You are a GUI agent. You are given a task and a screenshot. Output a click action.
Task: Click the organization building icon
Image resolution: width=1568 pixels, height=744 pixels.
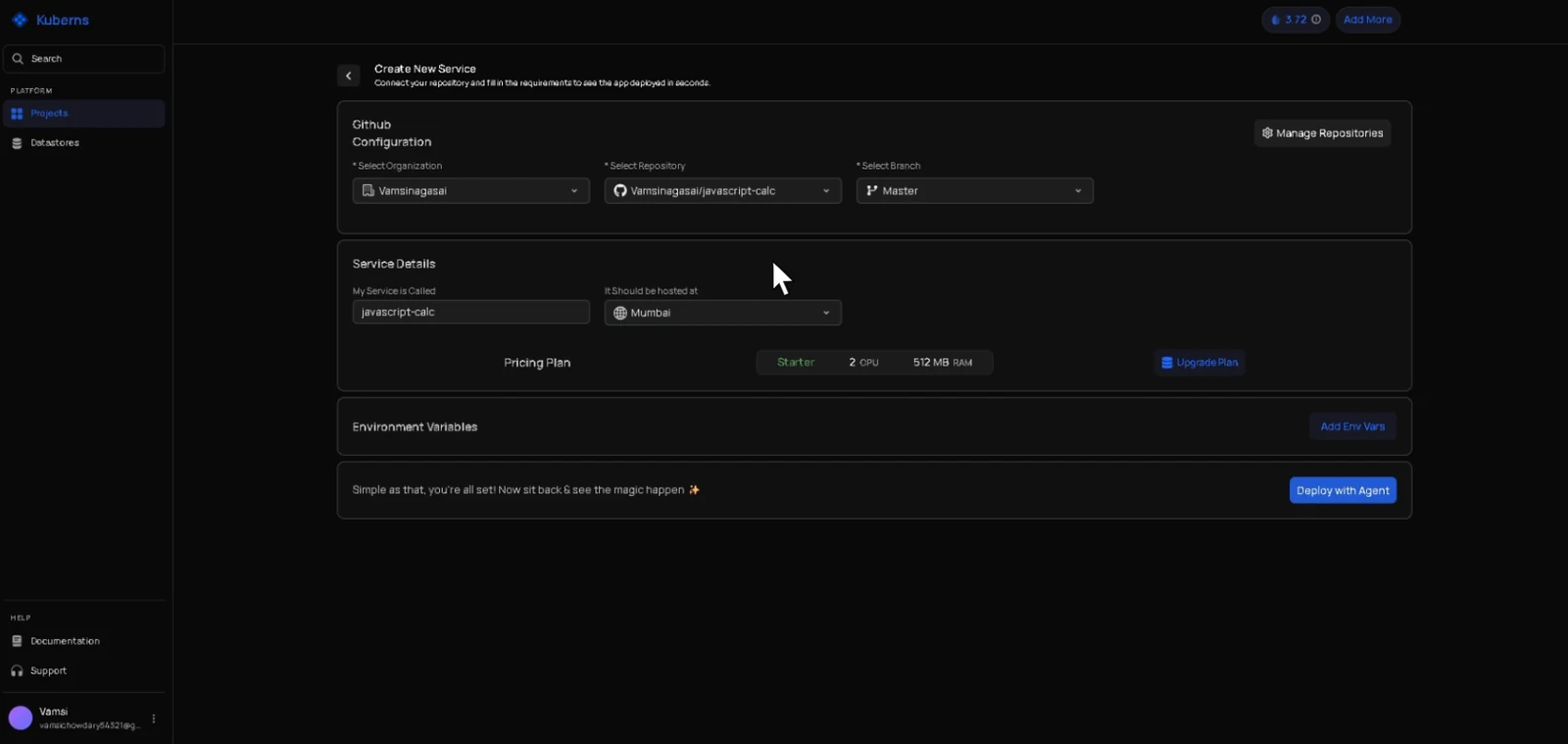(368, 190)
